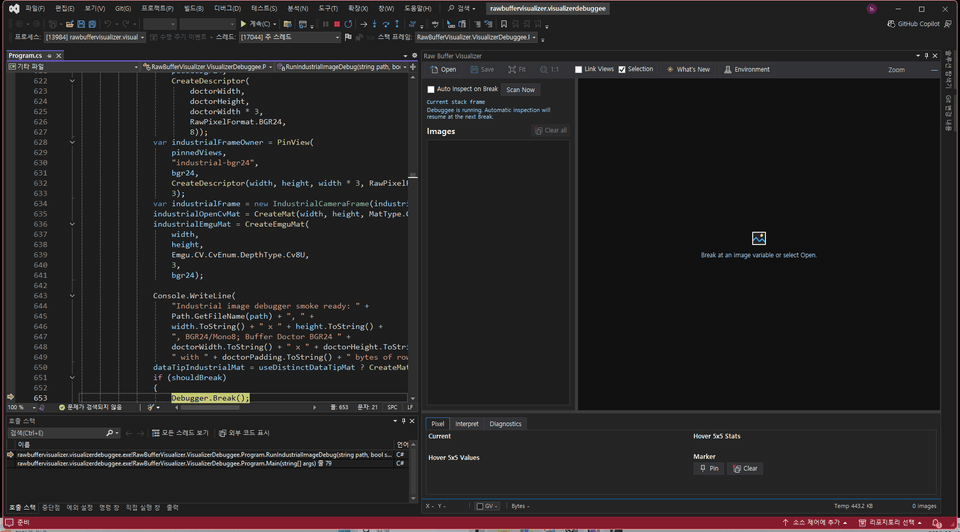Click the Continue (계속) debug play icon
This screenshot has width=960, height=532.
tap(244, 24)
